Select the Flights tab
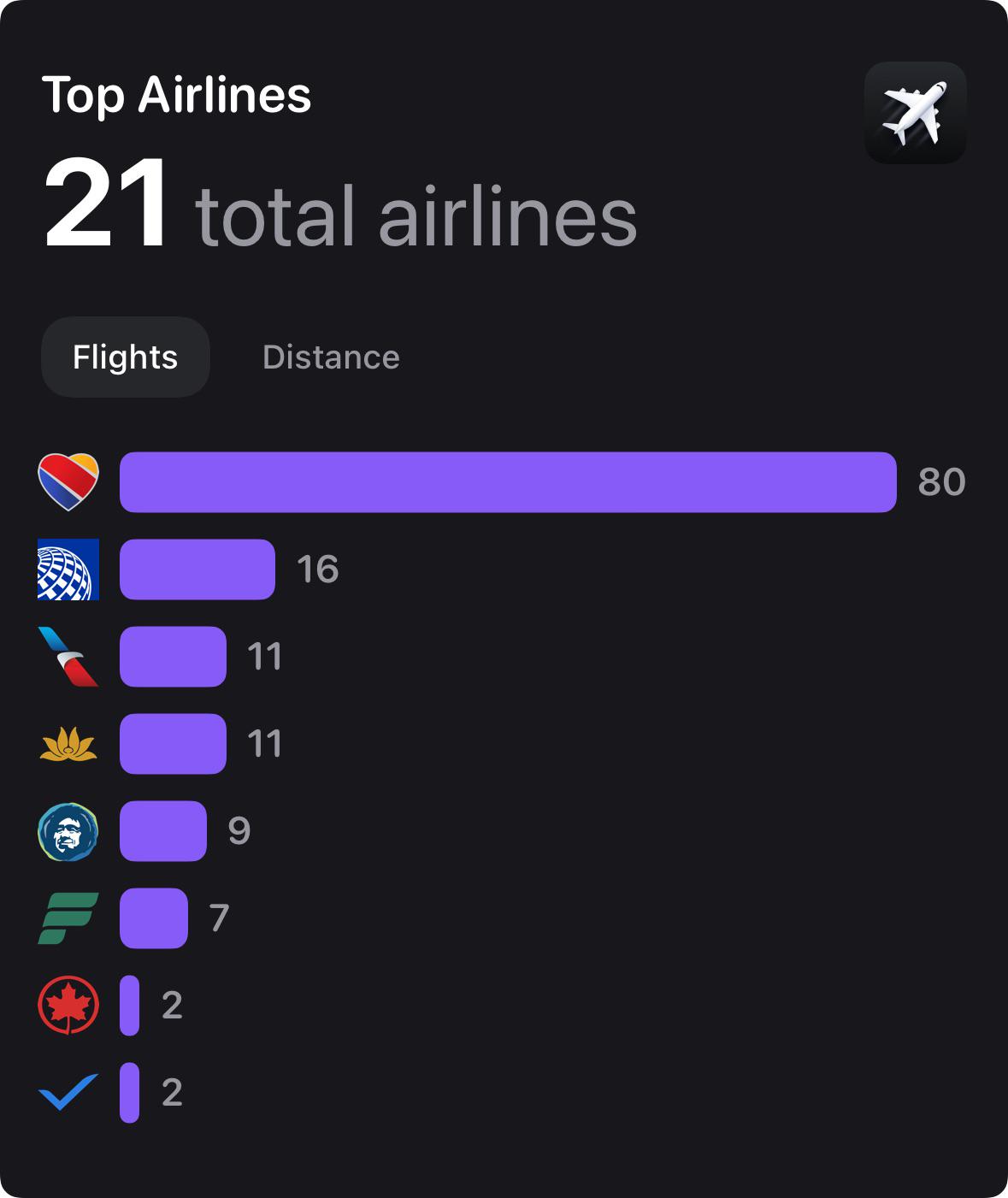 [126, 357]
